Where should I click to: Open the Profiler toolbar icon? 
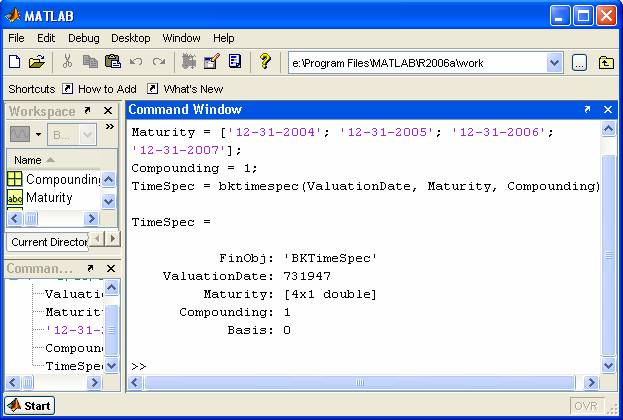[x=235, y=62]
